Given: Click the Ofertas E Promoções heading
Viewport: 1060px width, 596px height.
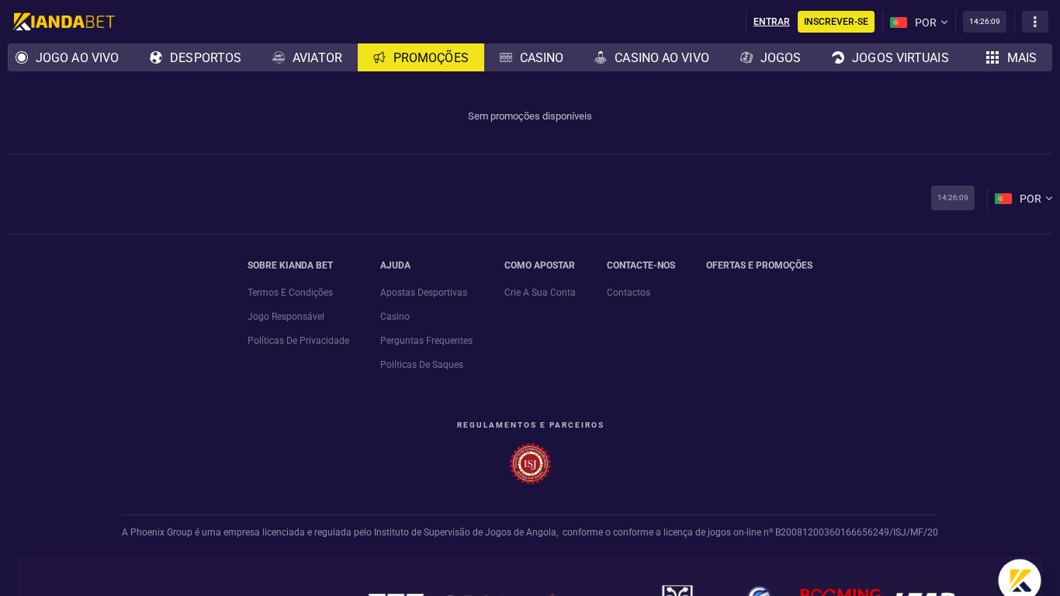Looking at the screenshot, I should point(759,266).
